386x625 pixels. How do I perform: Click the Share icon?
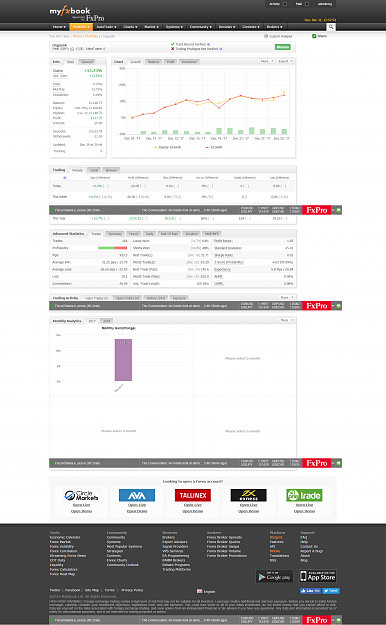[x=314, y=36]
